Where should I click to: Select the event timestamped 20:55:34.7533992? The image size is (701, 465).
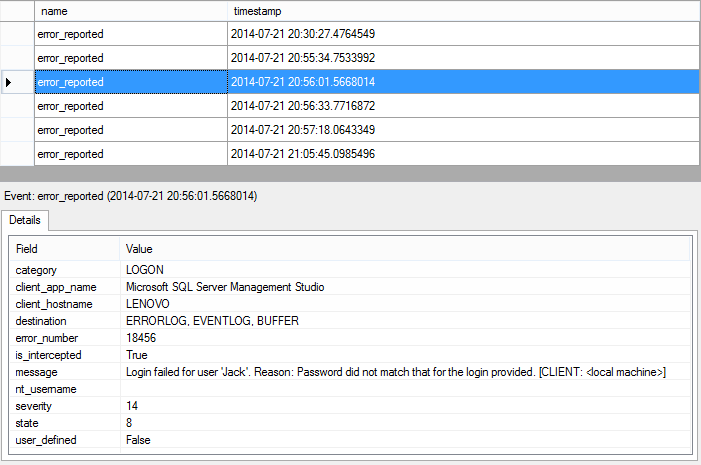pyautogui.click(x=303, y=58)
